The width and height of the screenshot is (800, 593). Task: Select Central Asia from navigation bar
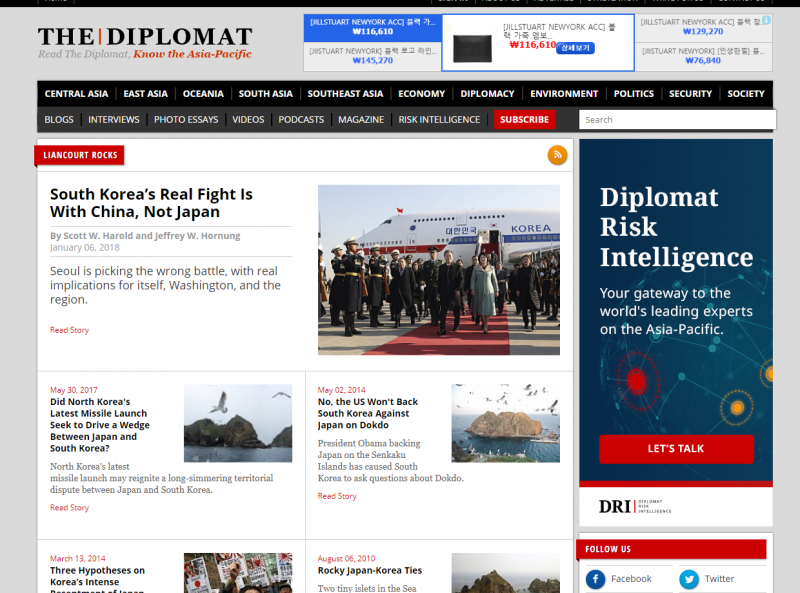point(76,94)
